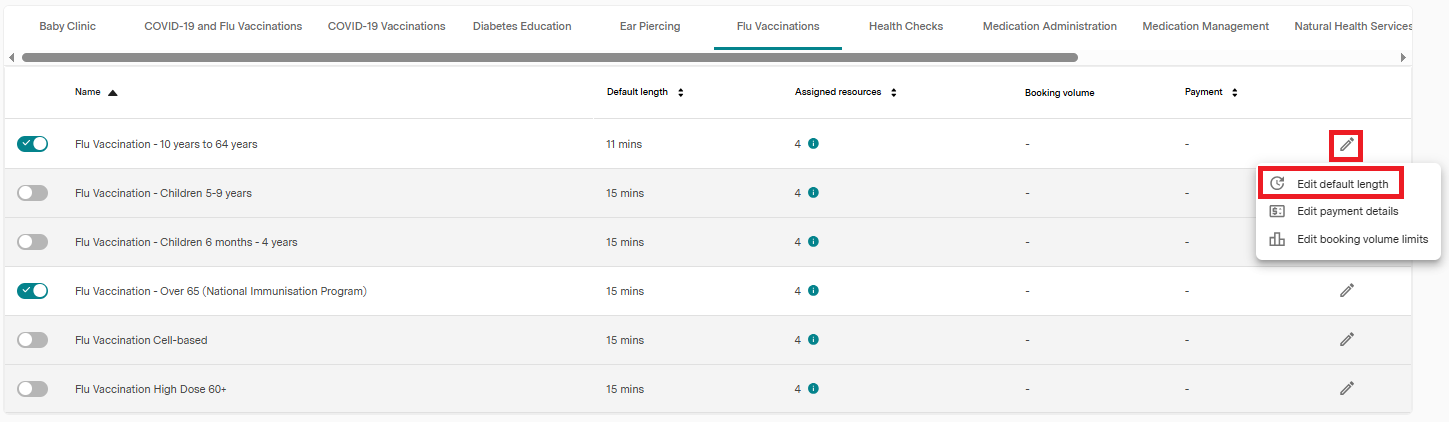Click edit pencil for Flu Vaccination Cell-based

1347,340
